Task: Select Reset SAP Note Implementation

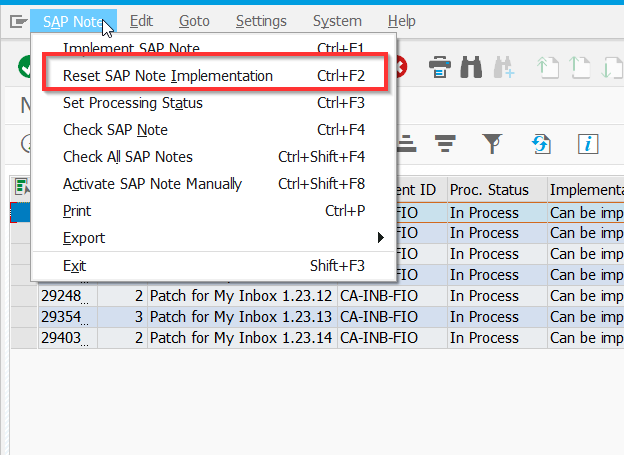Action: pyautogui.click(x=214, y=76)
